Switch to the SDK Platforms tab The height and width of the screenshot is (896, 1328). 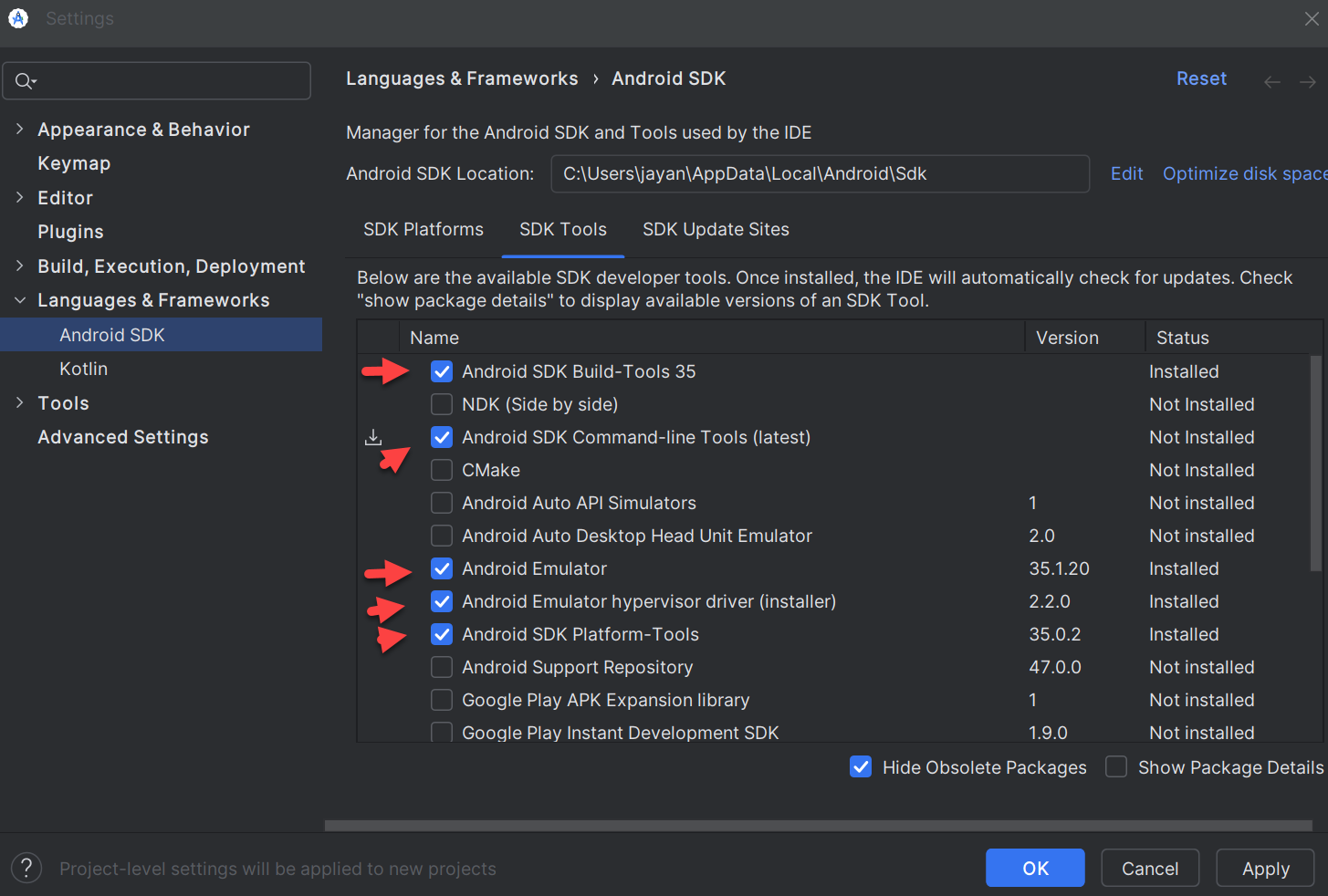click(423, 229)
